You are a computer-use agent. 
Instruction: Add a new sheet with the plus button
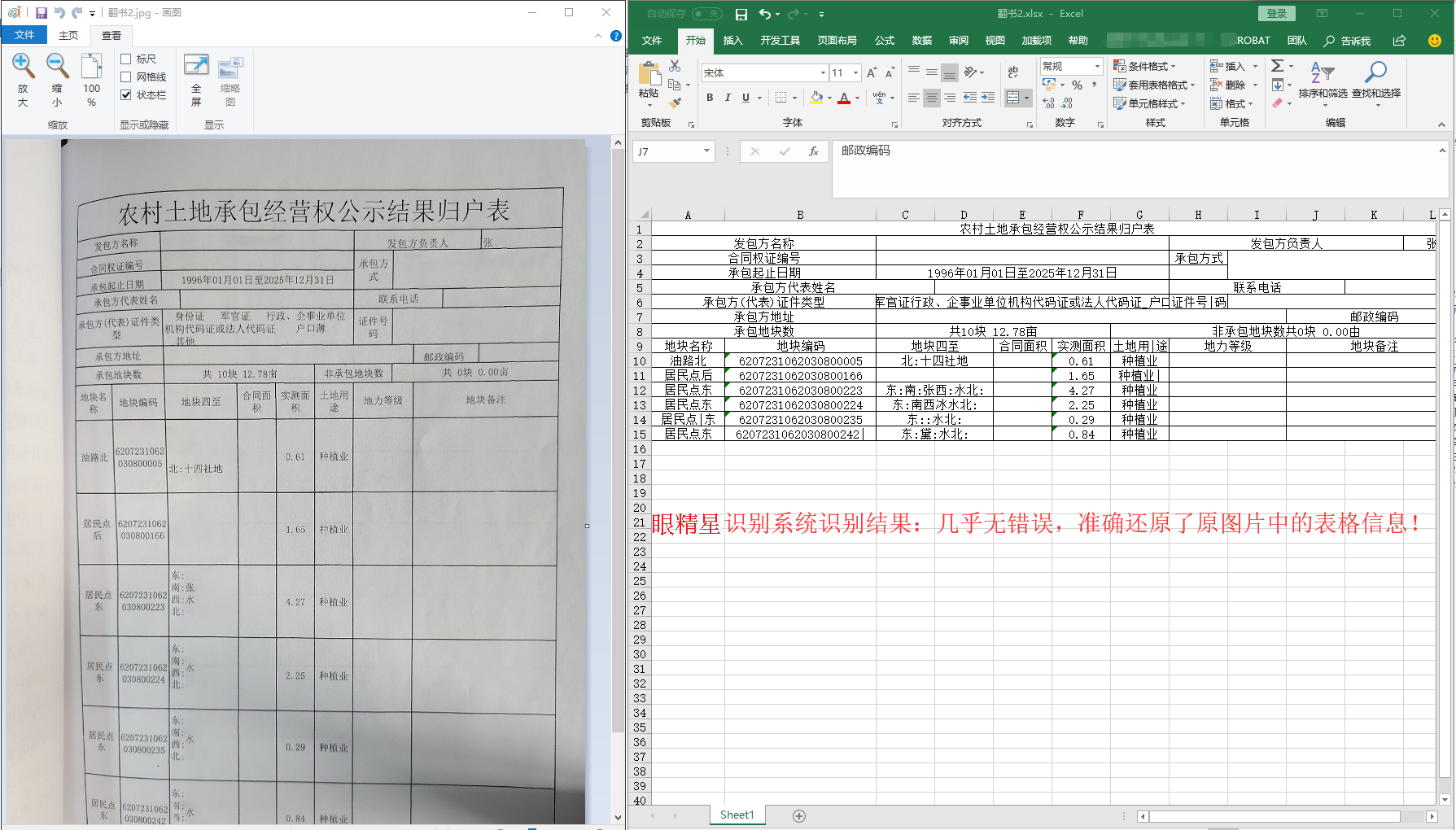799,816
